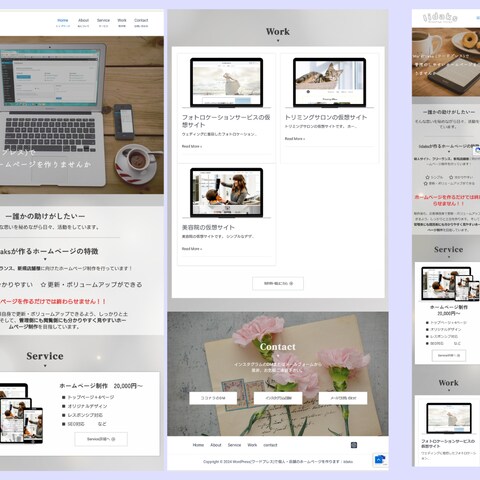Click the インスタグラムDM contact button

278,398
